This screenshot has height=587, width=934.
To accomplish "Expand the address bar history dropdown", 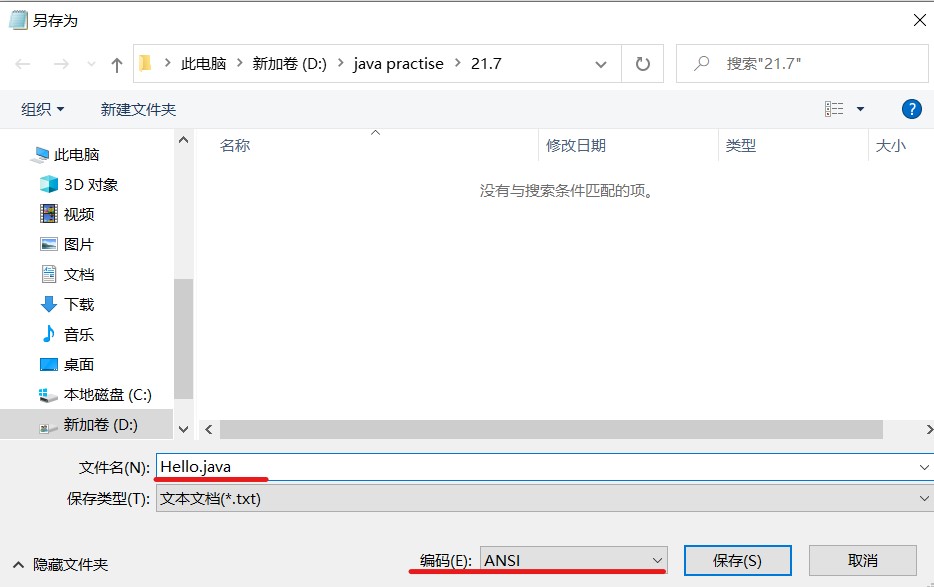I will click(600, 64).
